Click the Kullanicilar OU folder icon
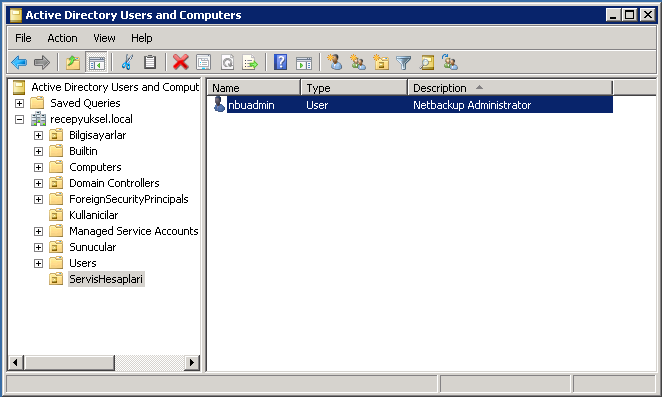 pos(56,215)
